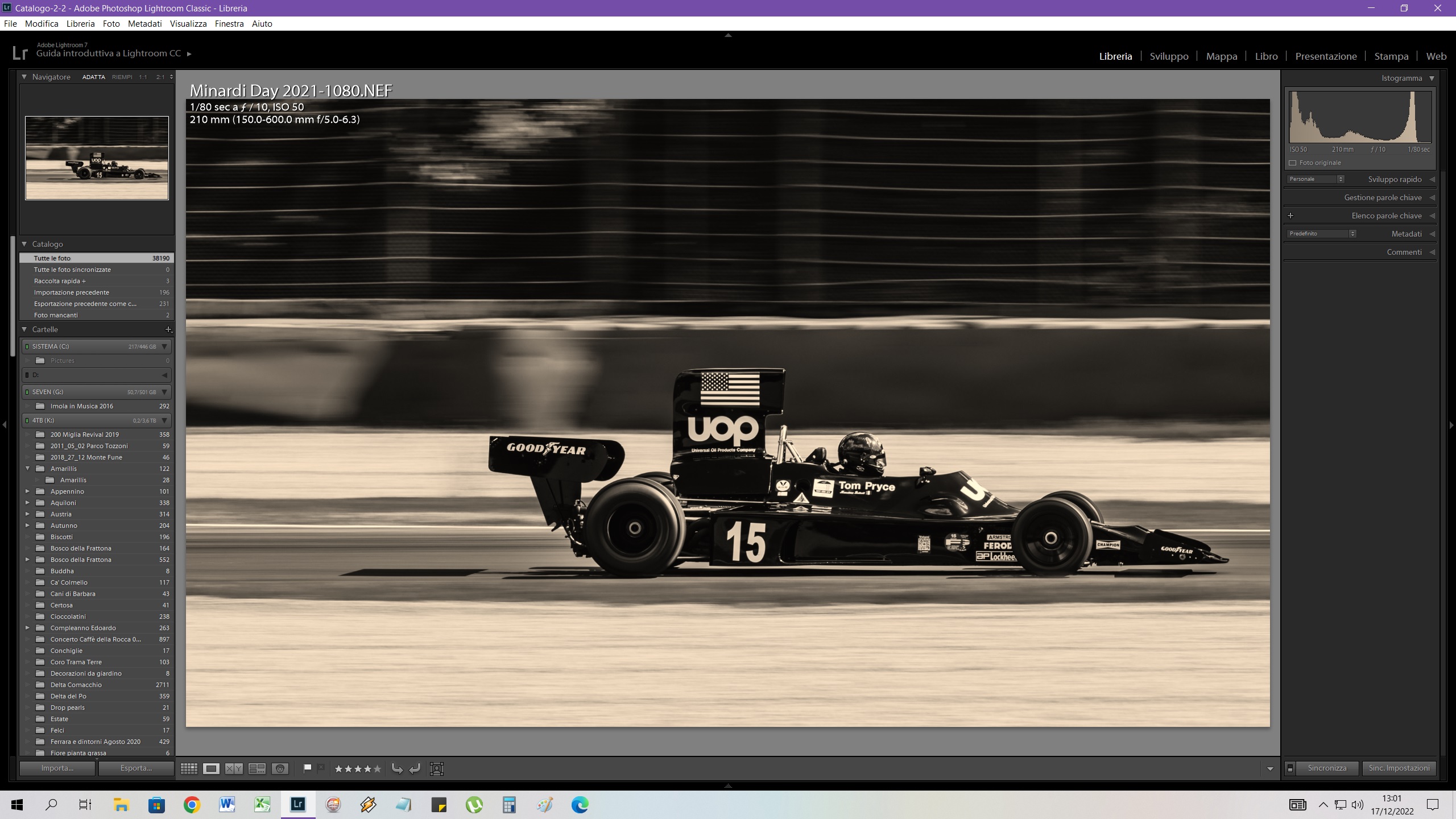Set navigator zoom to 1:1
Screen dimensions: 1456x819
(x=143, y=77)
